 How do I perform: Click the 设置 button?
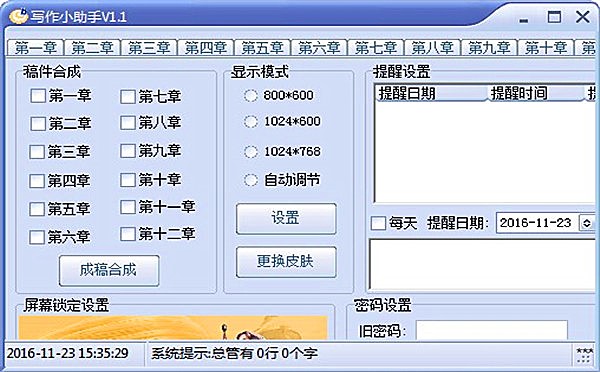[x=286, y=219]
